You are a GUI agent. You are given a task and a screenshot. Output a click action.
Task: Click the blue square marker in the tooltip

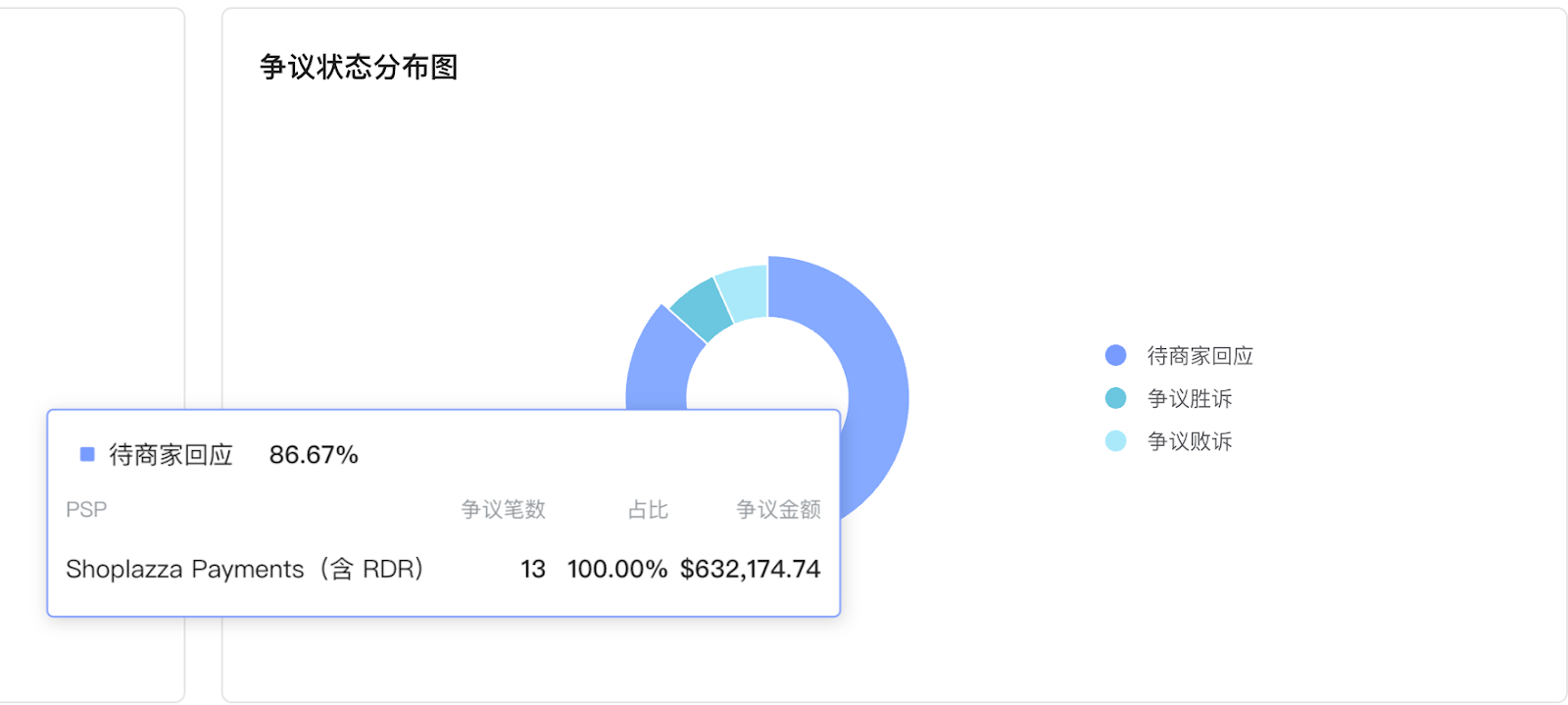point(87,454)
